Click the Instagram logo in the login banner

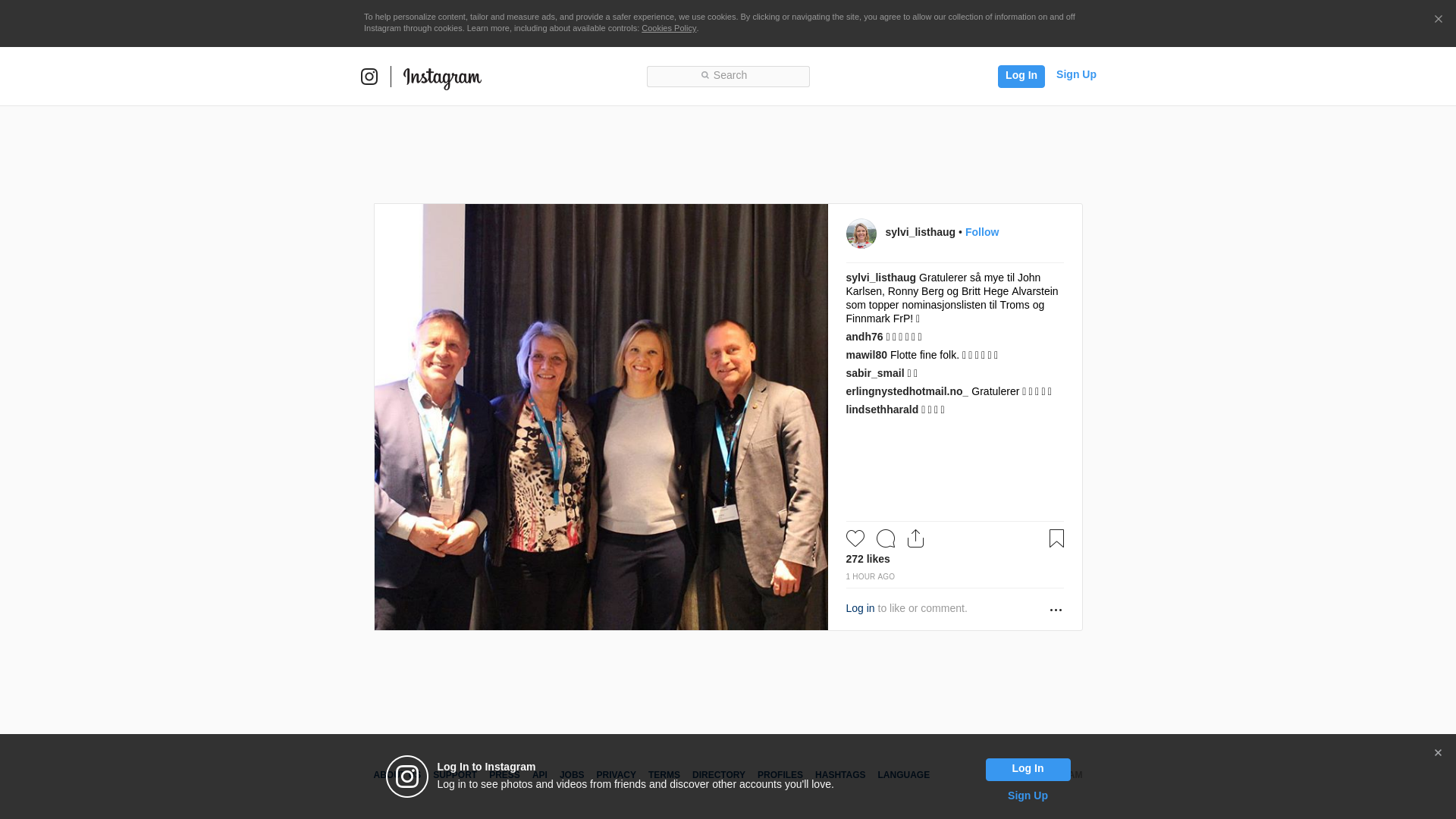point(407,777)
